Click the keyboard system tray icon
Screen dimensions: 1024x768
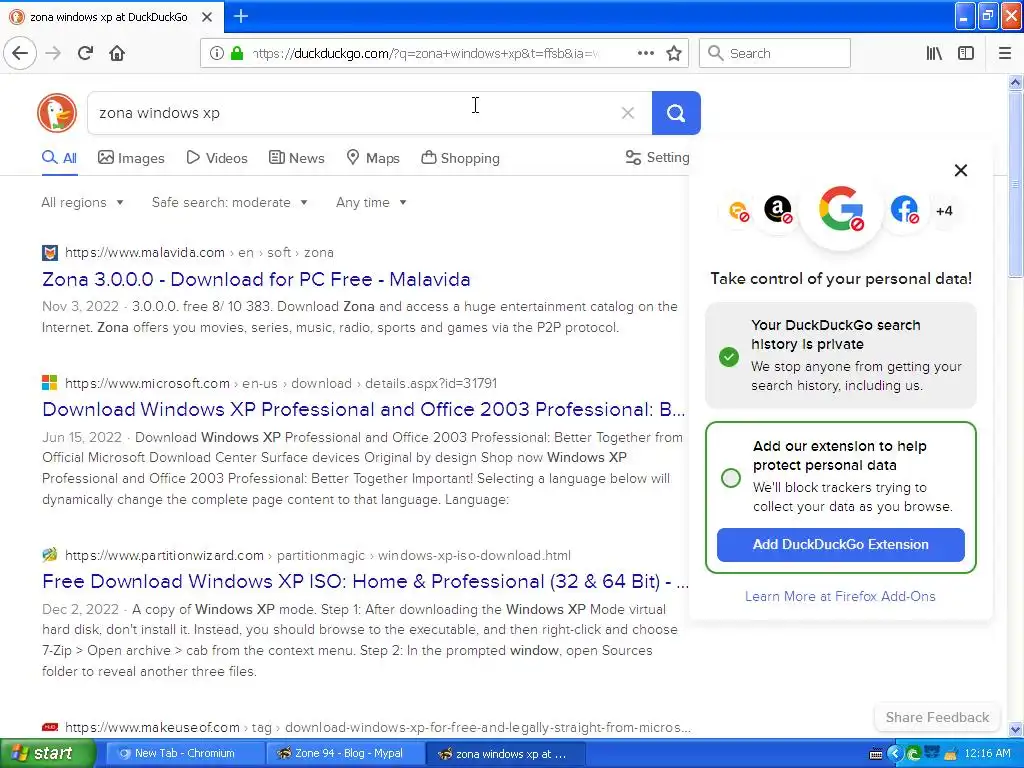876,754
